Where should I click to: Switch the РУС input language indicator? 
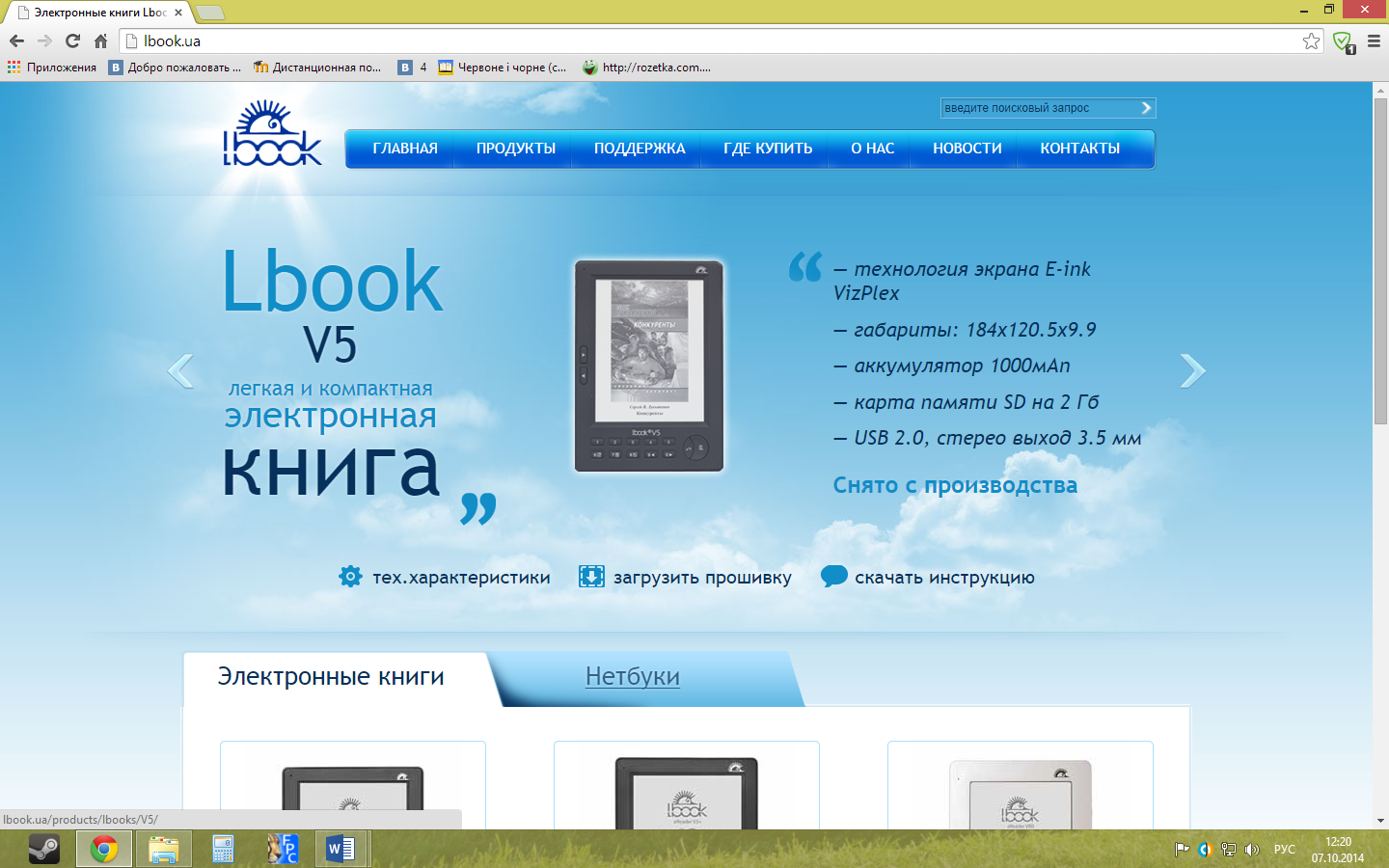coord(1285,850)
